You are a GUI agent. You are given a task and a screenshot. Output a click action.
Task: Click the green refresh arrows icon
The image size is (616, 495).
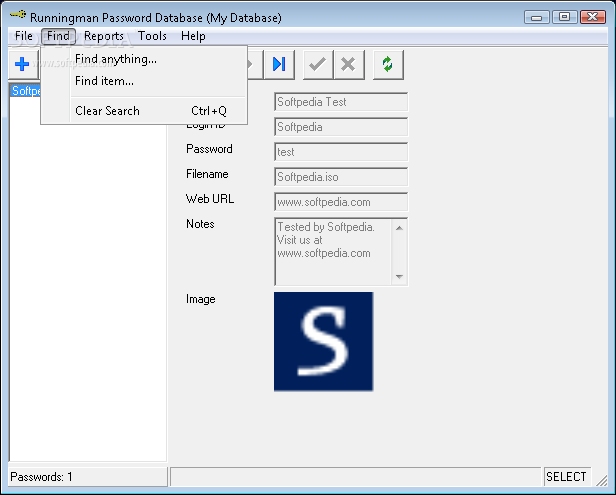pyautogui.click(x=388, y=64)
